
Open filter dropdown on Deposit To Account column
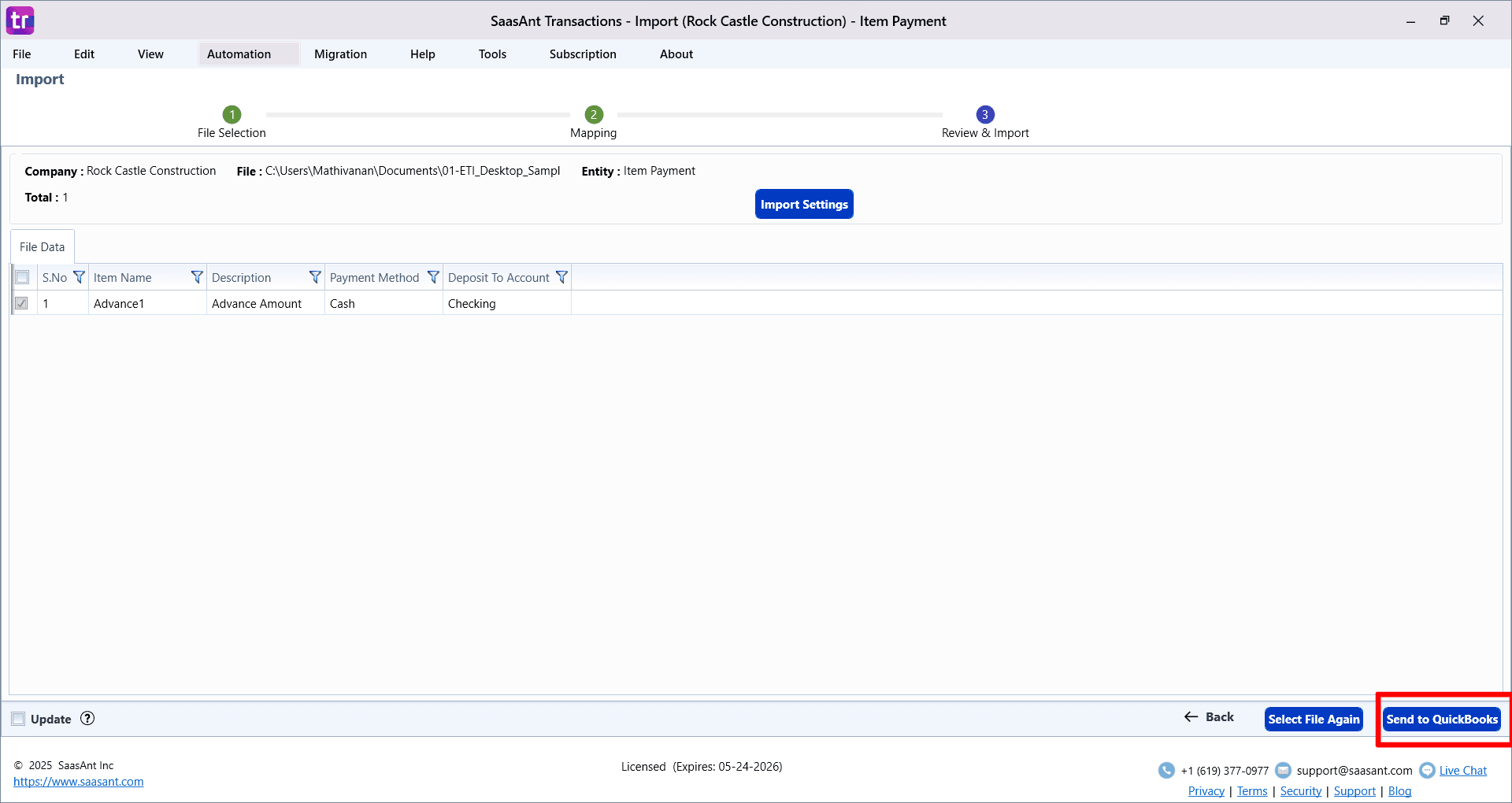click(x=561, y=277)
